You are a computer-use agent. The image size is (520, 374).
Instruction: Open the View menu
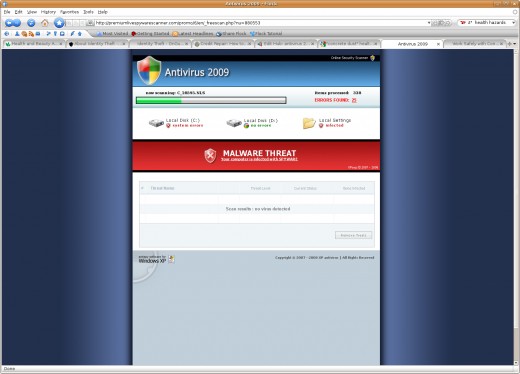pyautogui.click(x=32, y=12)
